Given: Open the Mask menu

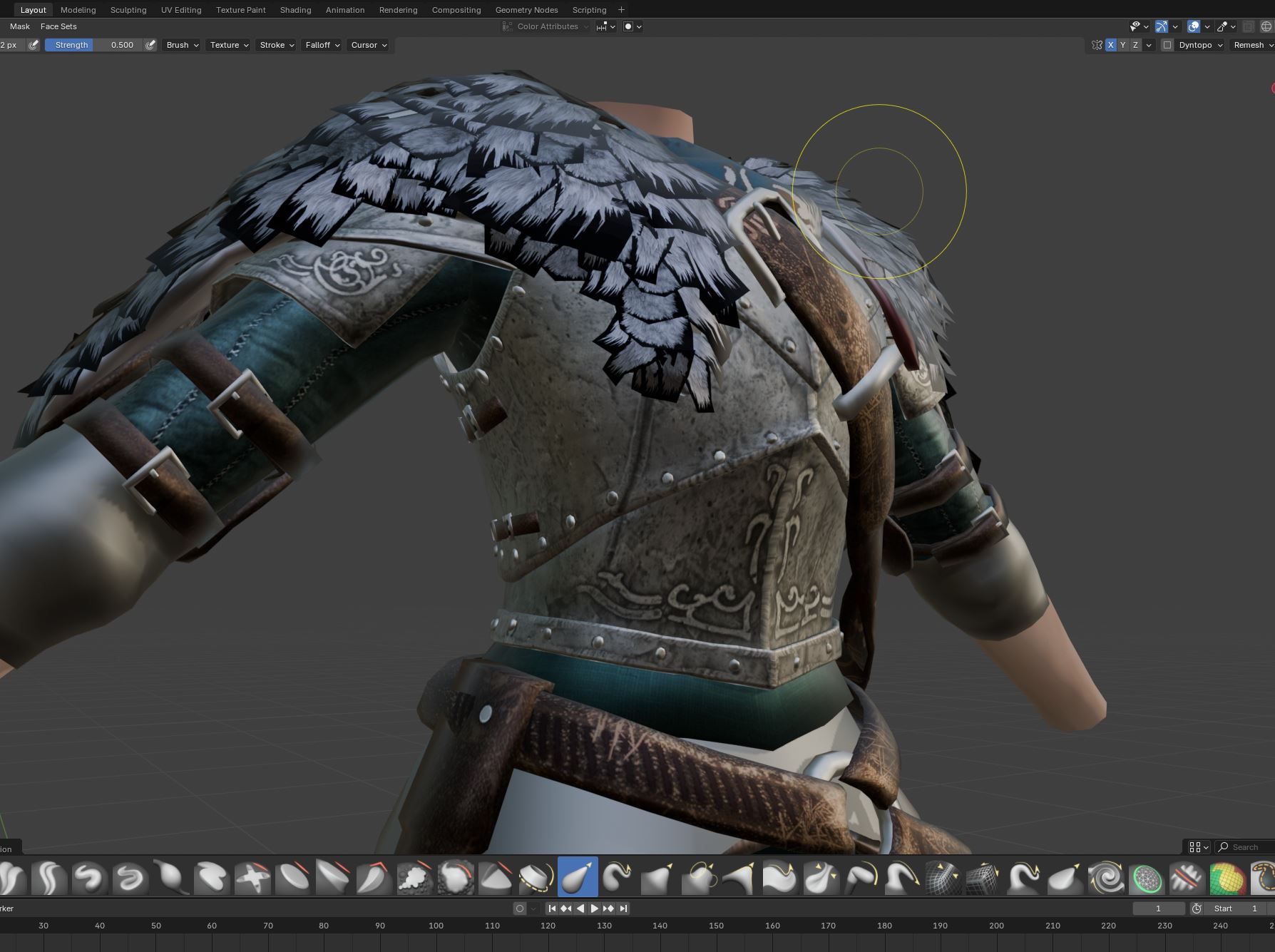Looking at the screenshot, I should point(20,26).
